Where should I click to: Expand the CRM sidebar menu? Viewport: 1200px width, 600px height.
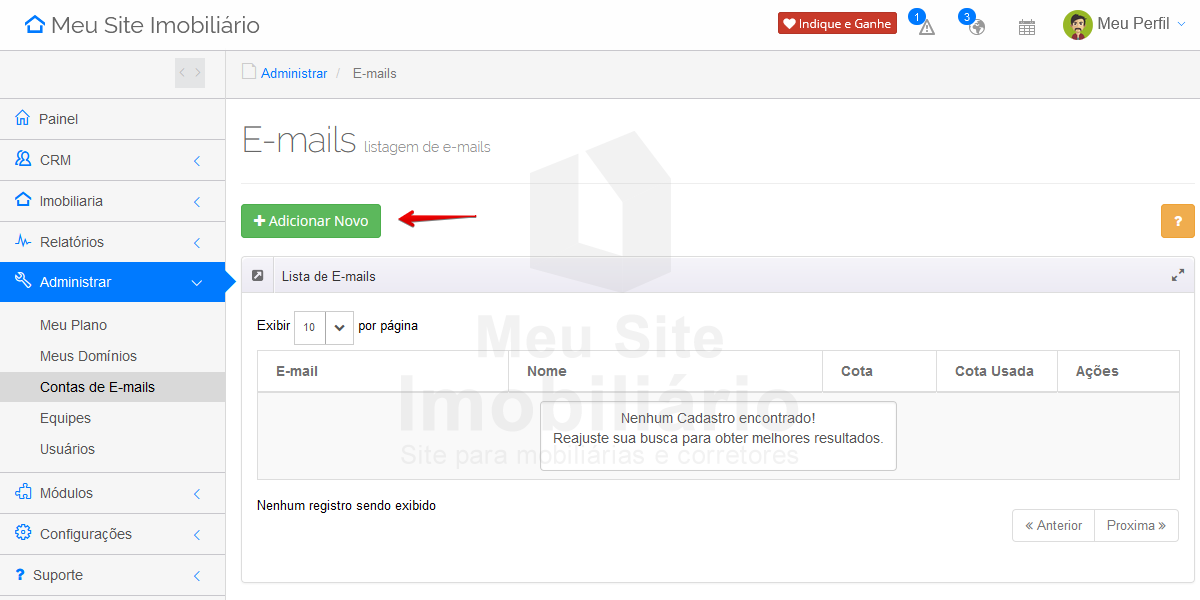[x=112, y=160]
